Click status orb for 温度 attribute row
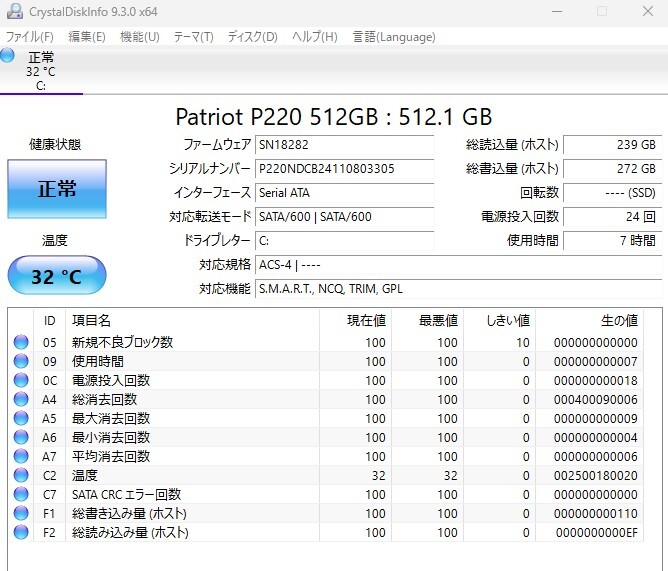This screenshot has height=571, width=668. pyautogui.click(x=21, y=475)
